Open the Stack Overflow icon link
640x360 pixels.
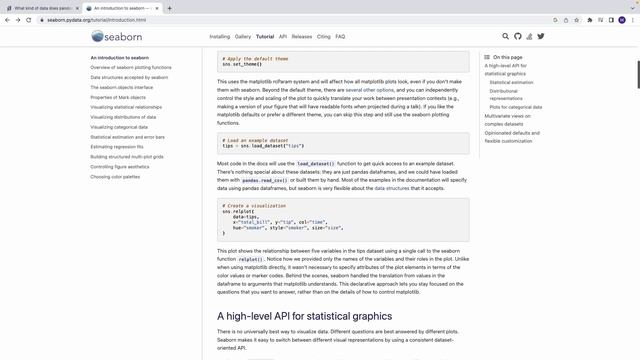[529, 36]
